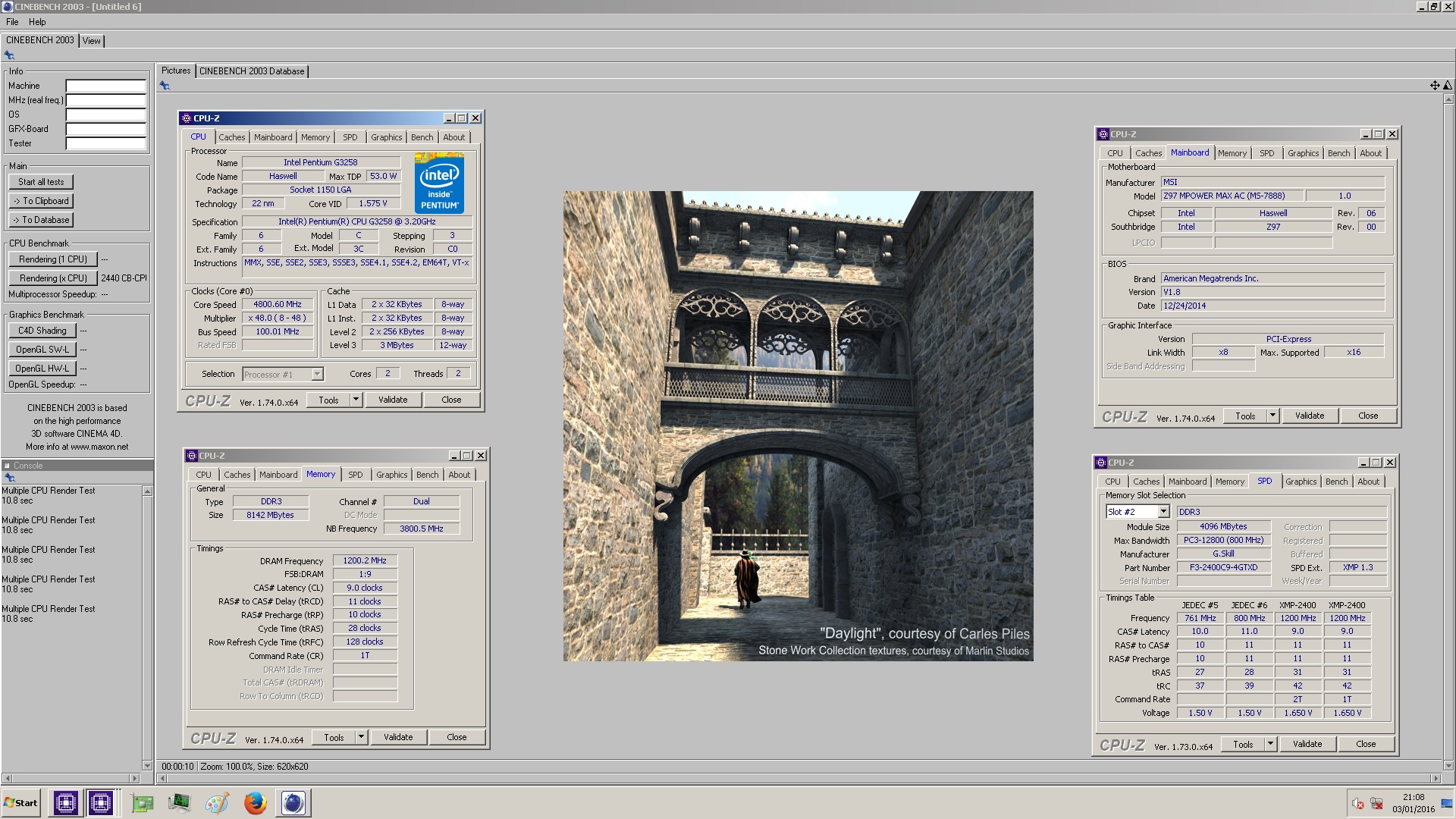Click Close button in CPU-Z Memory window
Image resolution: width=1456 pixels, height=819 pixels.
(457, 737)
